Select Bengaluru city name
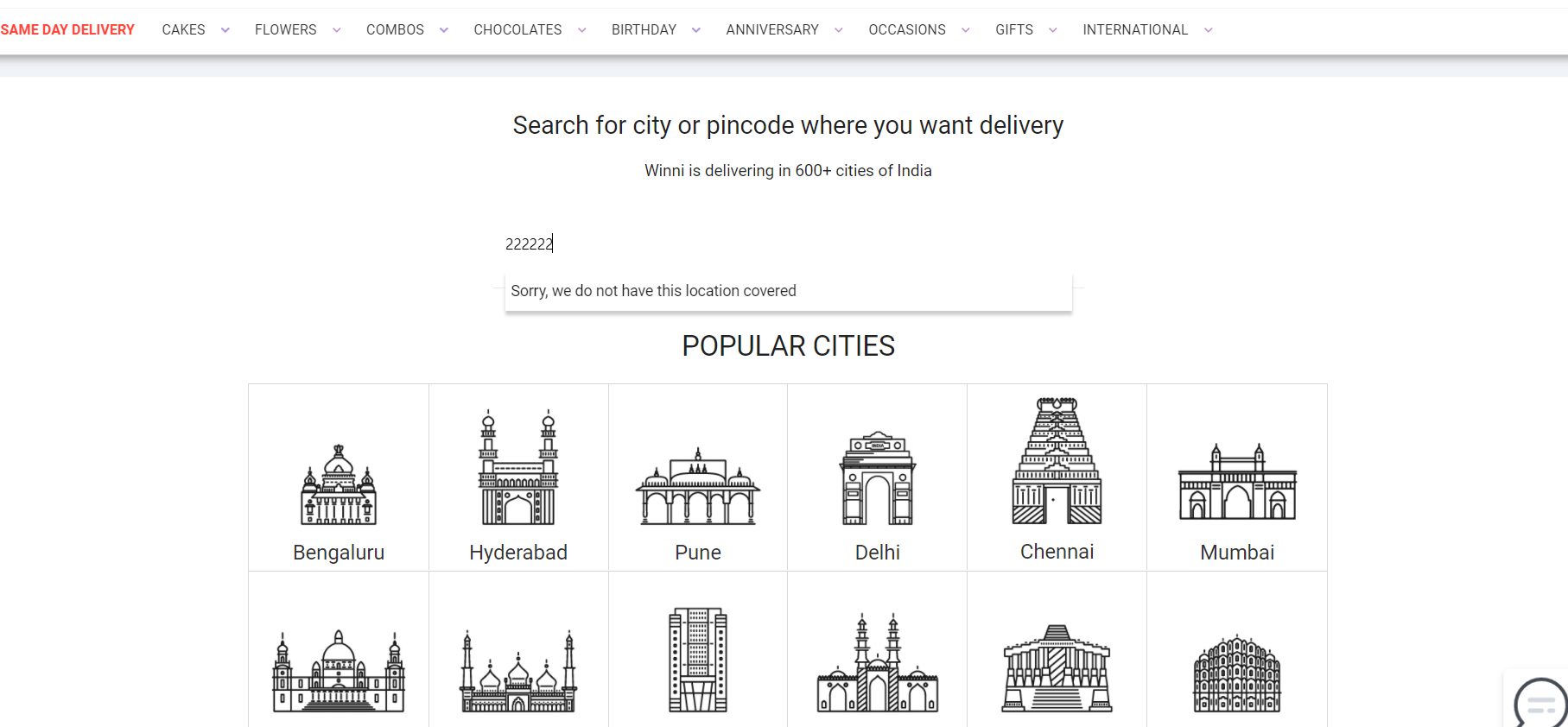 click(x=339, y=553)
